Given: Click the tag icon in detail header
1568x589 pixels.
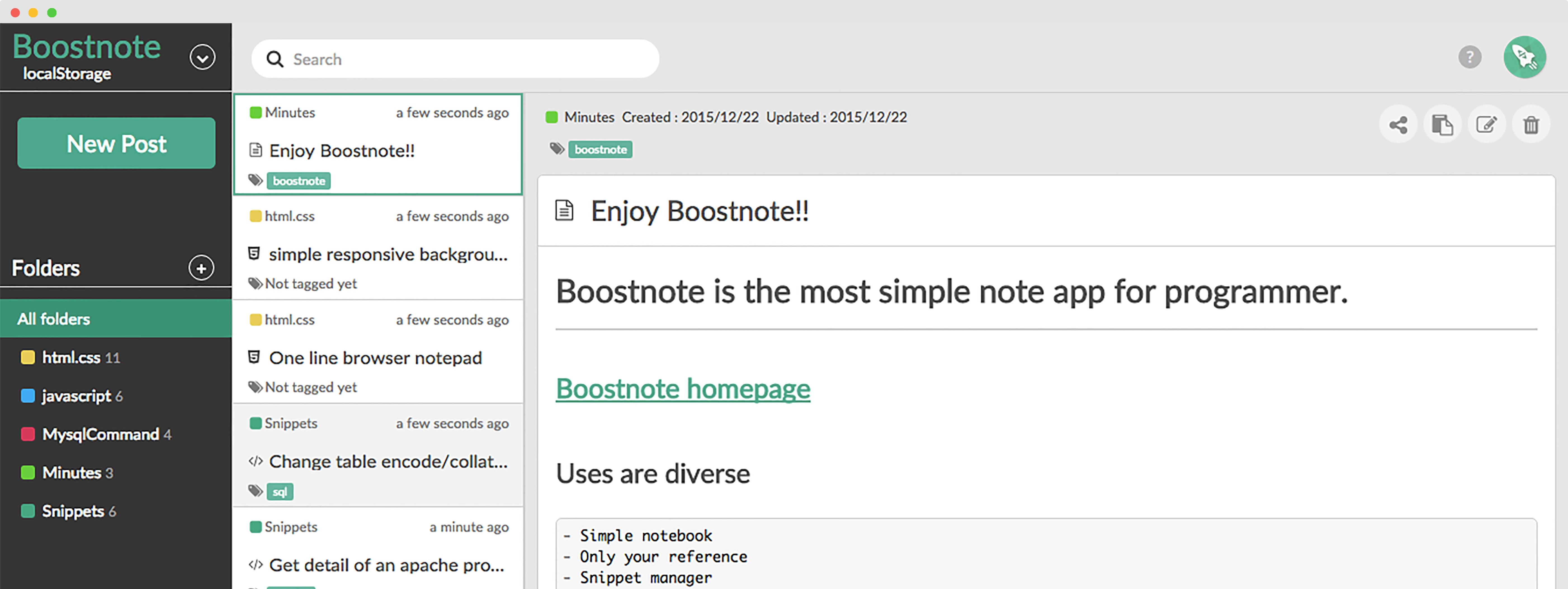Looking at the screenshot, I should coord(557,148).
